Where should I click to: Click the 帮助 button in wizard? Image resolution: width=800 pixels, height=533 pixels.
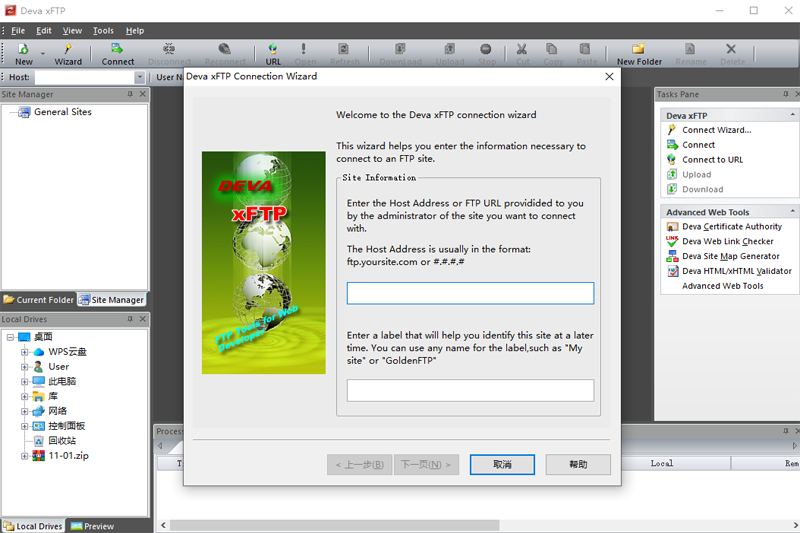(578, 465)
